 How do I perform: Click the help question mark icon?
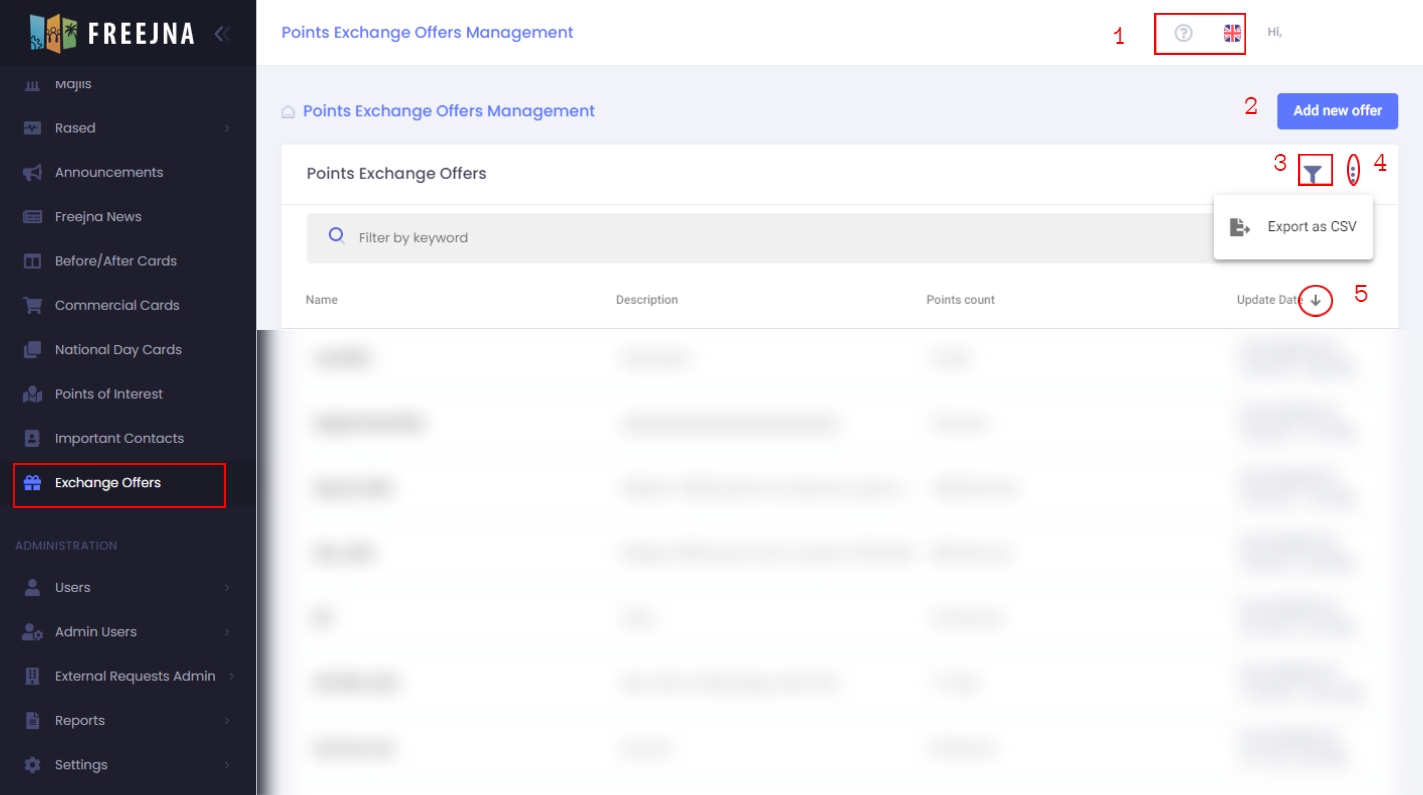[1183, 33]
